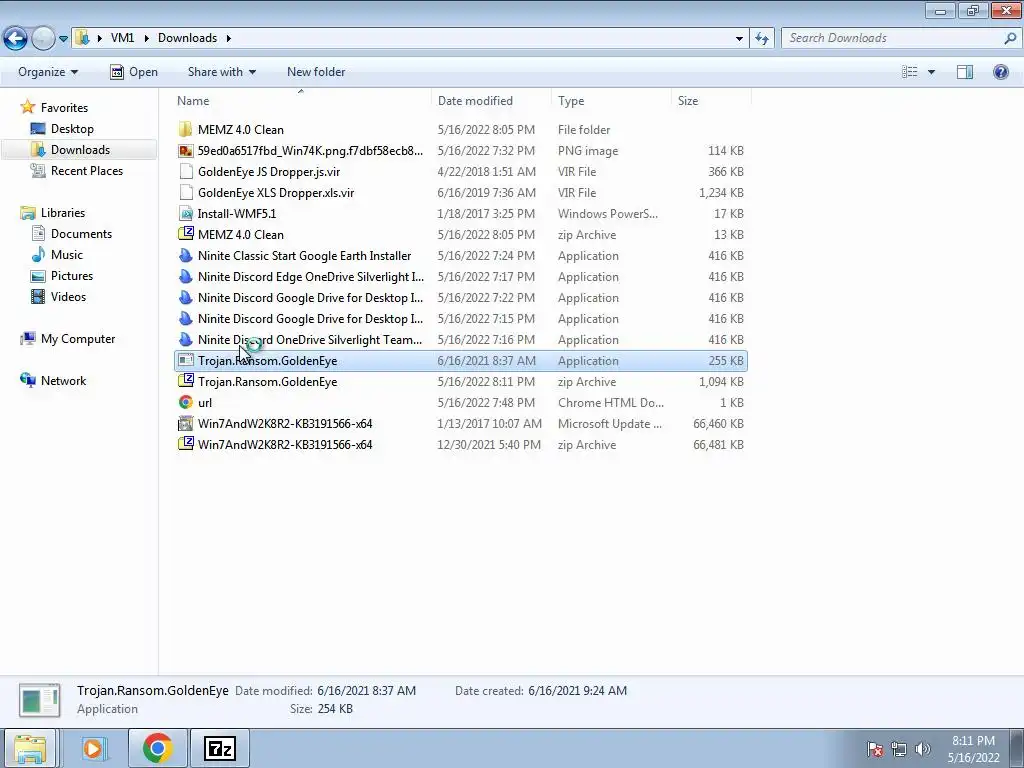Viewport: 1024px width, 768px height.
Task: Select MEMZ 4.0 Clean zip archive icon
Action: point(185,234)
